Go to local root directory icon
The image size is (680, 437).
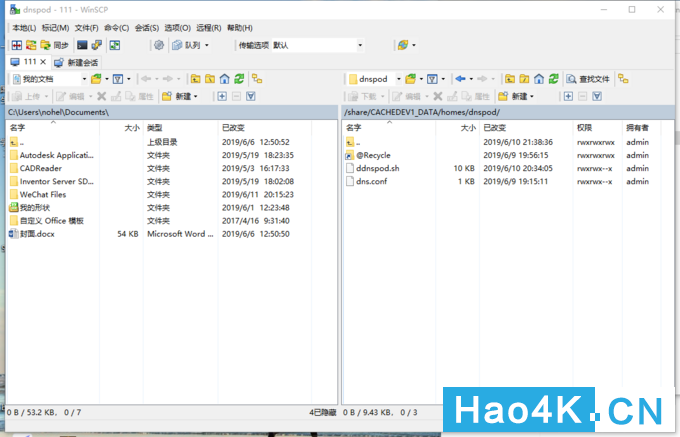coord(210,79)
